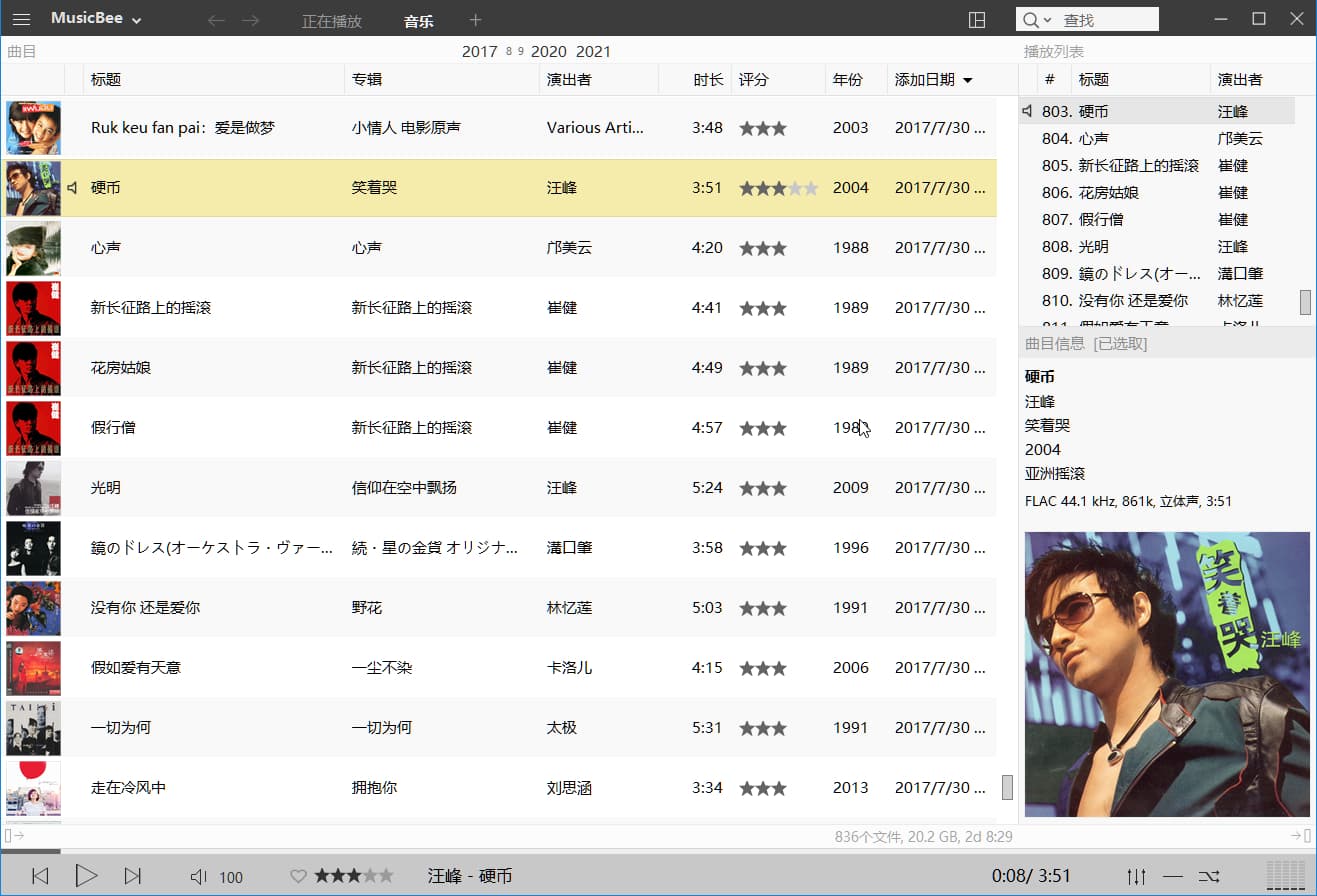
Task: Click the navigate back arrow
Action: [216, 21]
